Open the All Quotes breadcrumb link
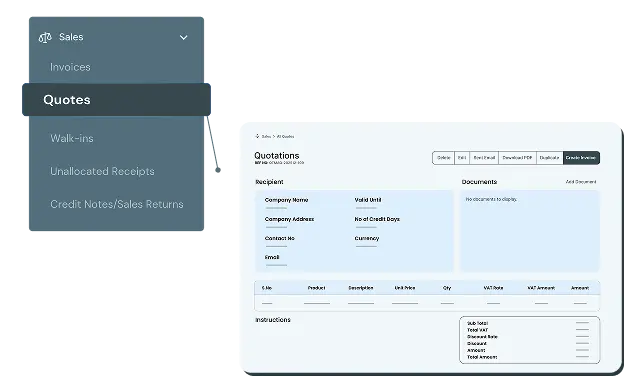624x376 pixels. pos(285,136)
